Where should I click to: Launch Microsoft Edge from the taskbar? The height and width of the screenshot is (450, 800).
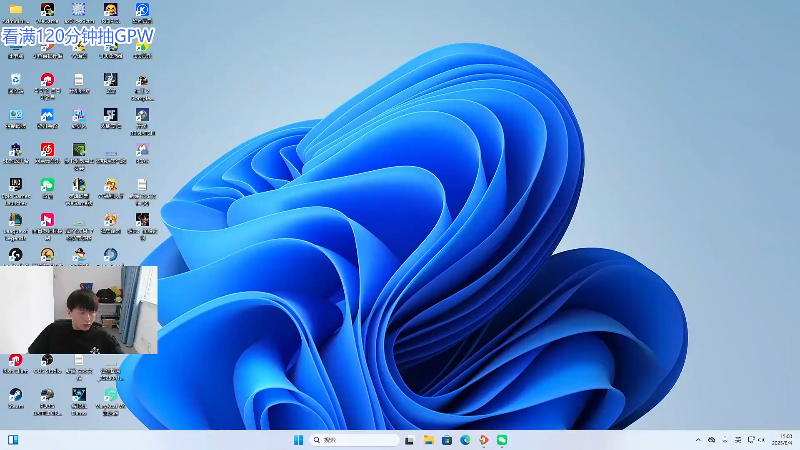465,440
